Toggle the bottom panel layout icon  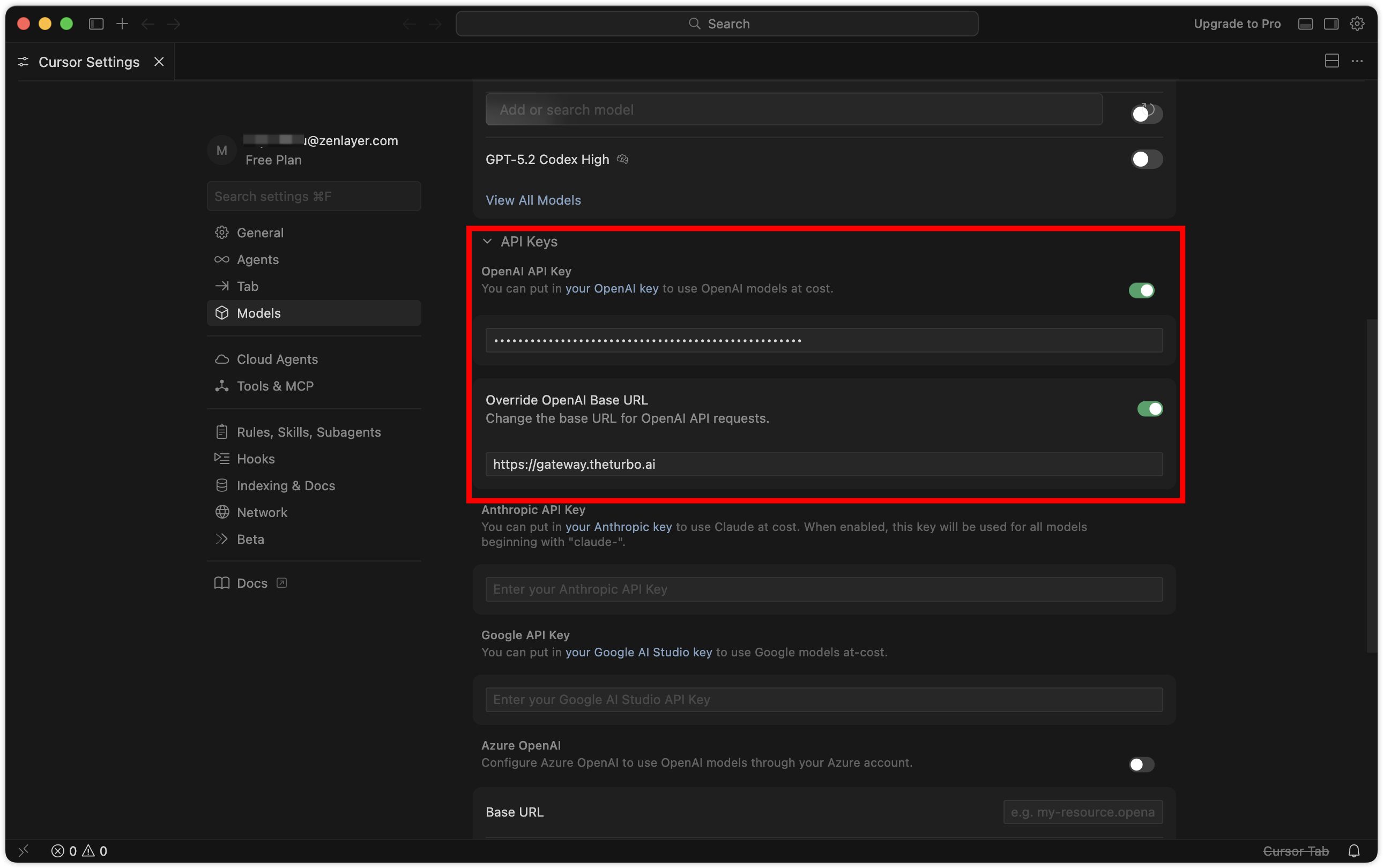coord(1305,24)
